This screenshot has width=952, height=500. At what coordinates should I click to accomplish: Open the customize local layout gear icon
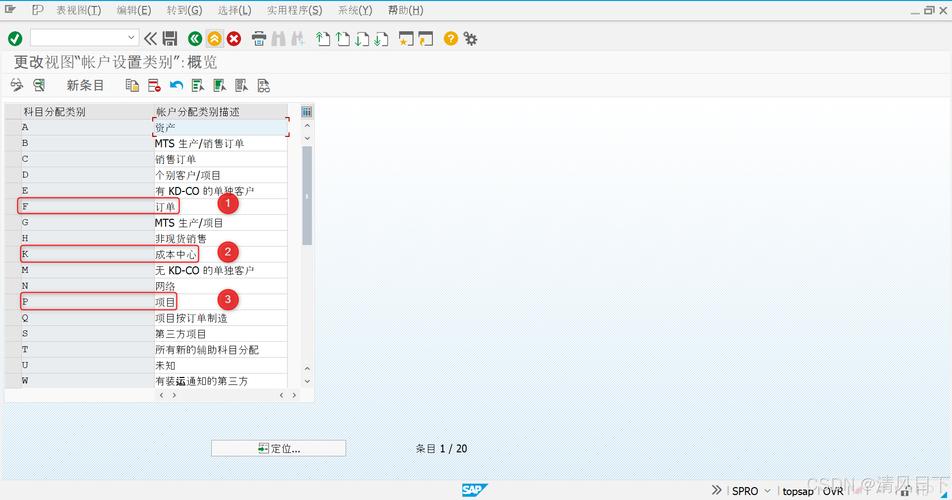pyautogui.click(x=470, y=39)
